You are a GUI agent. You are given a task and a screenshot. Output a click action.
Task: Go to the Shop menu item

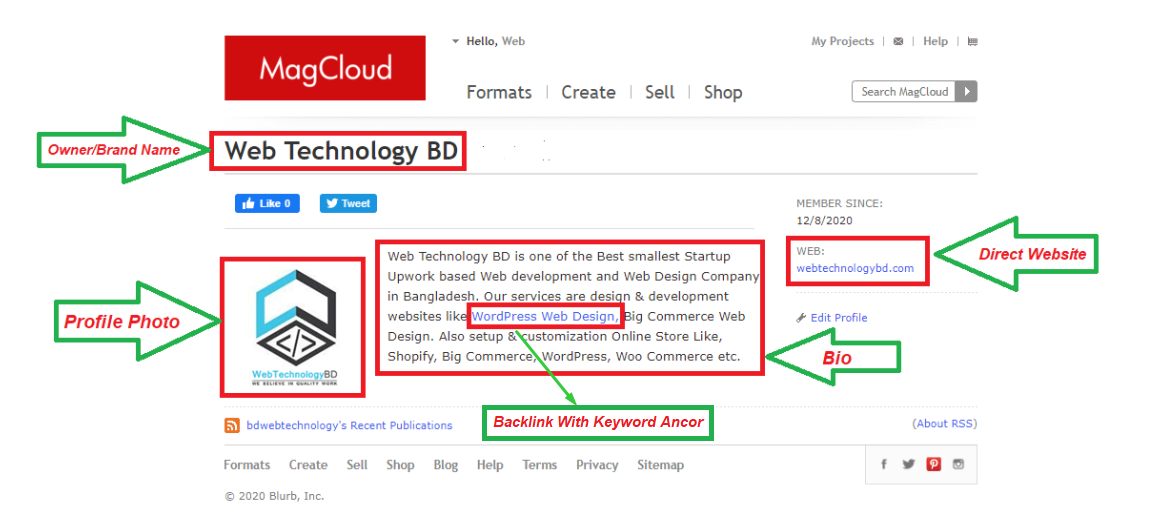click(722, 92)
